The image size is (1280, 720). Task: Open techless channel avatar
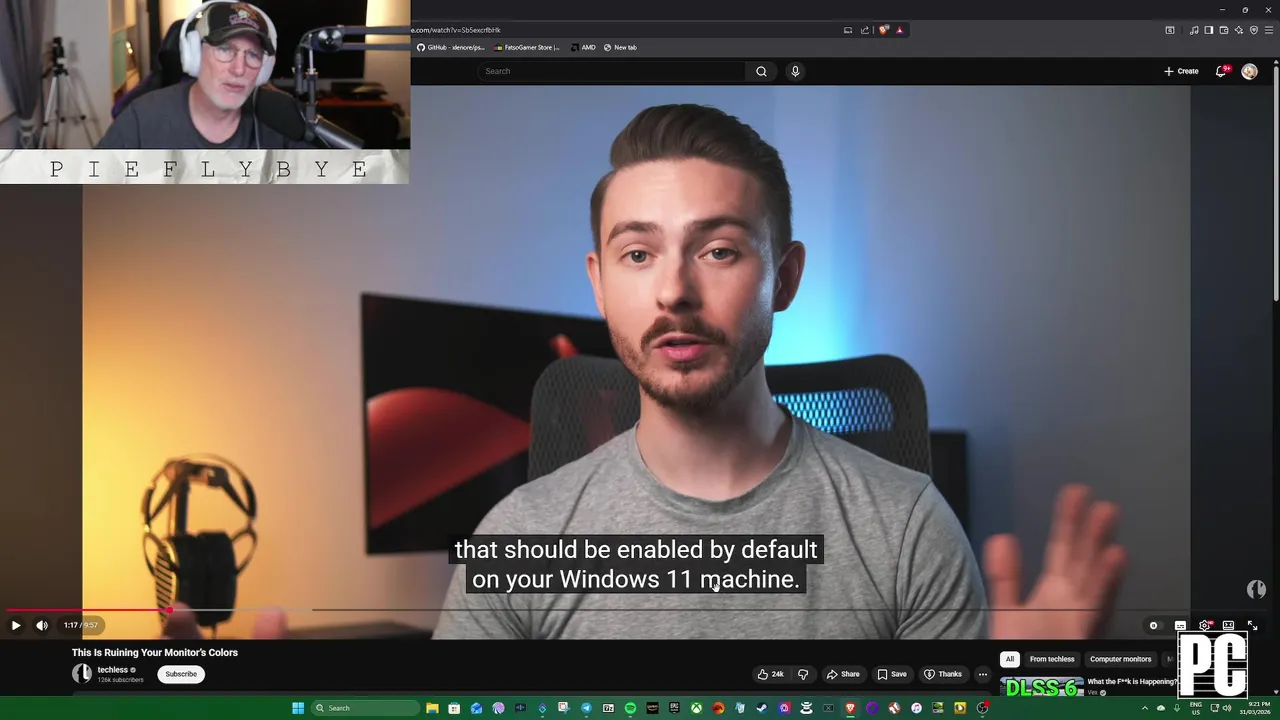pos(82,674)
